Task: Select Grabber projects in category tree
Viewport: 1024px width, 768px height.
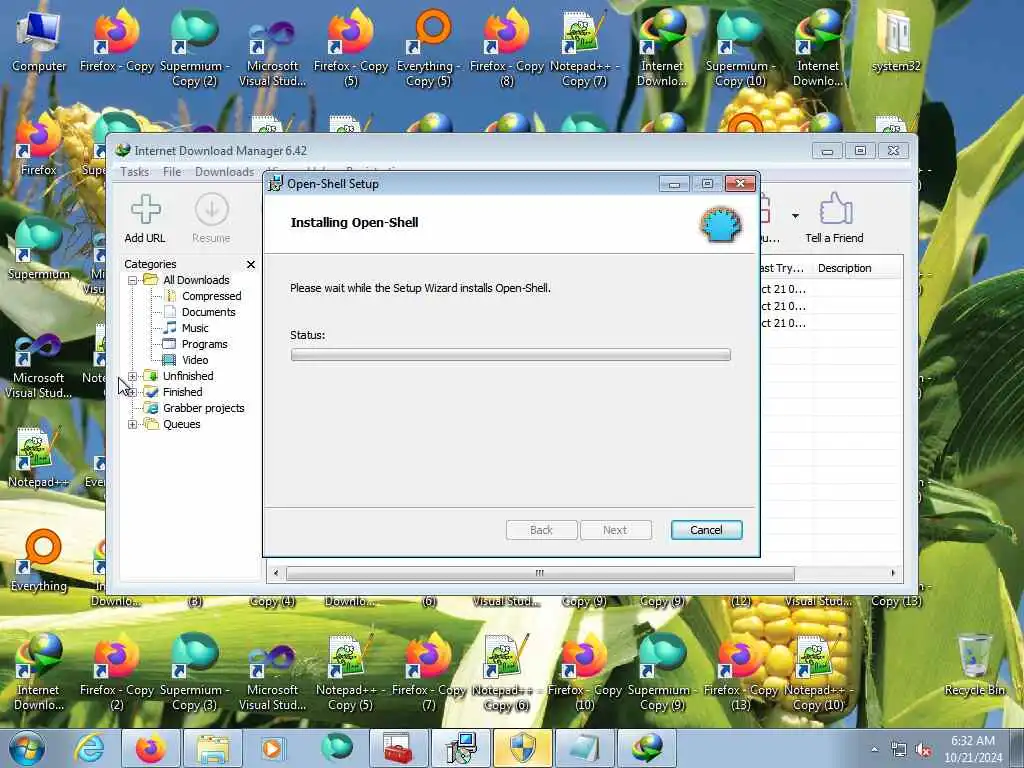Action: click(203, 408)
